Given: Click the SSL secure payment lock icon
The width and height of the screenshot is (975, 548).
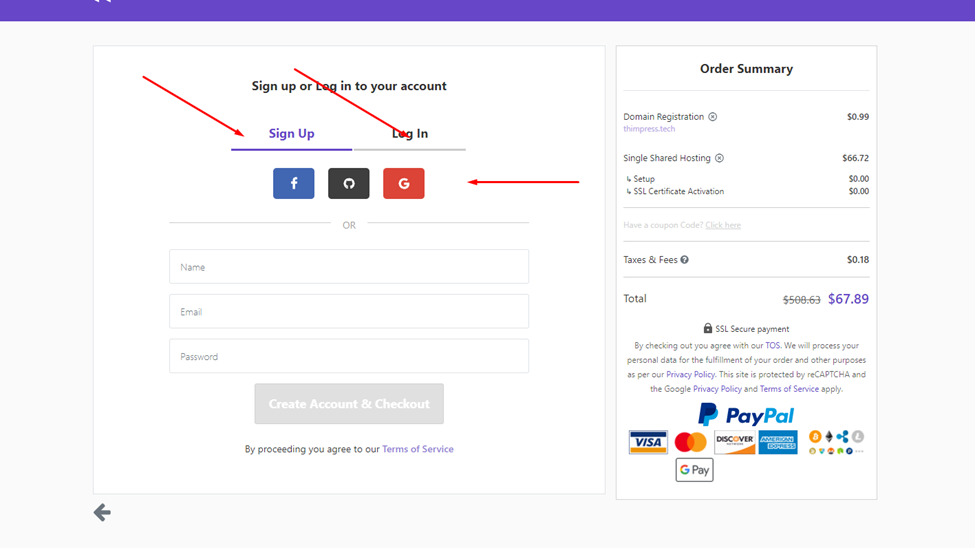Looking at the screenshot, I should (x=708, y=328).
